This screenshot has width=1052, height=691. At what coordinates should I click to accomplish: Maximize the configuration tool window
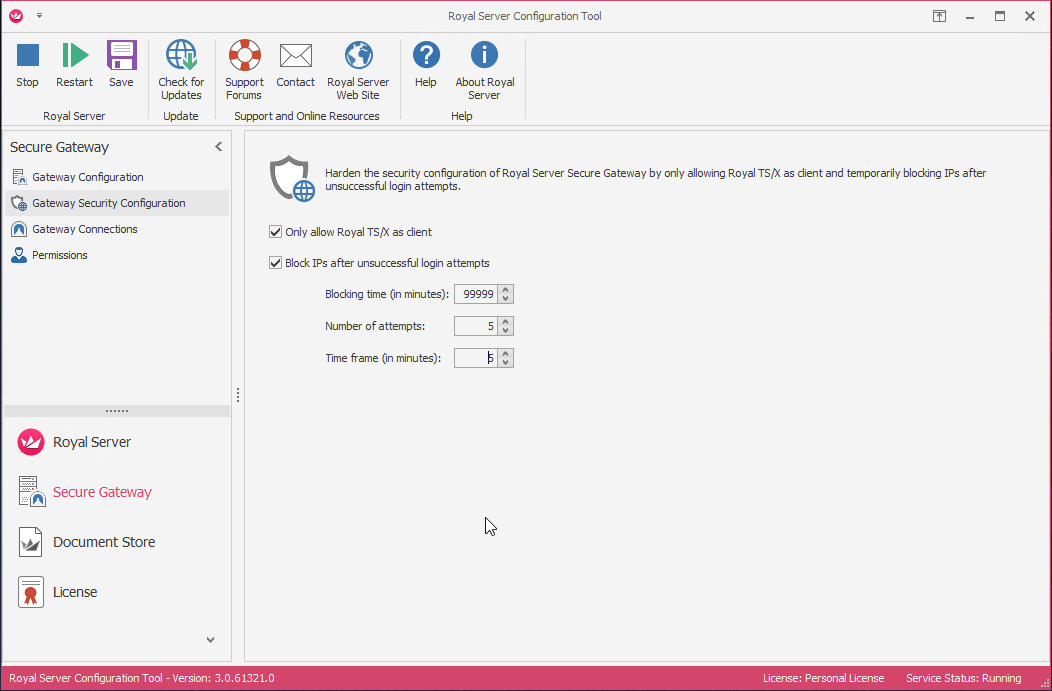point(1000,16)
